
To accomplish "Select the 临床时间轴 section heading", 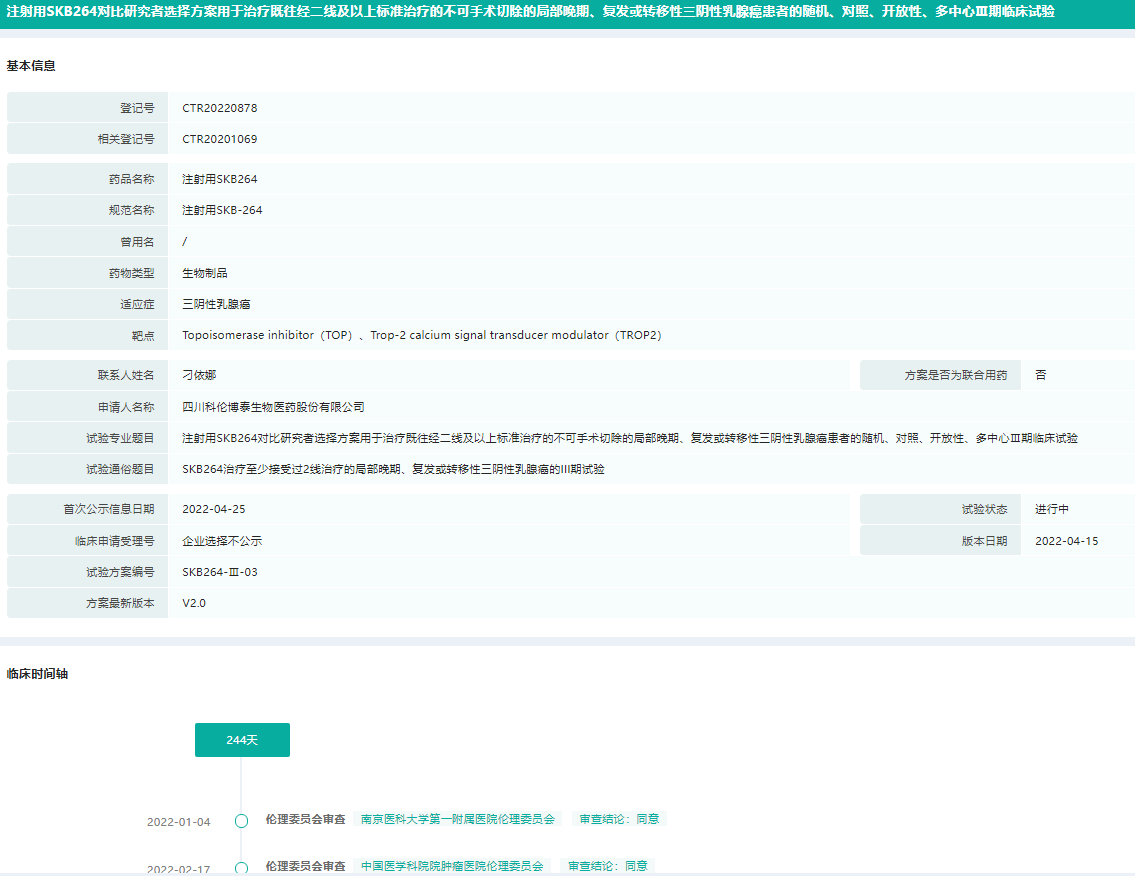I will point(37,674).
